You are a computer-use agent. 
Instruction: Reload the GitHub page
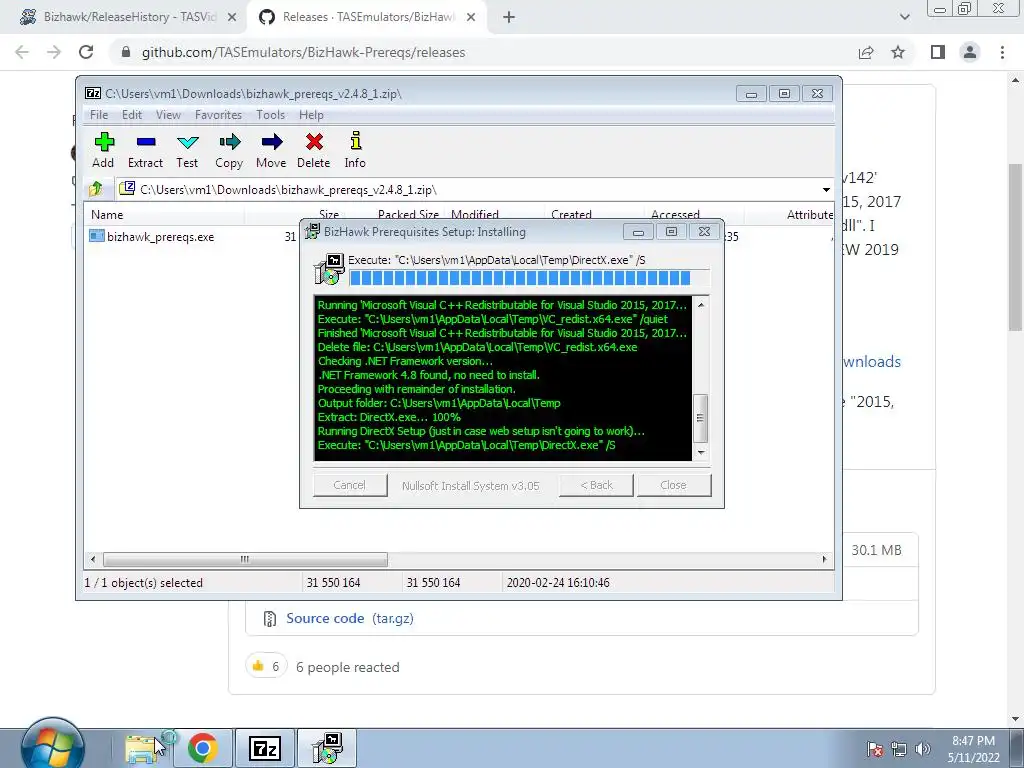pyautogui.click(x=86, y=52)
